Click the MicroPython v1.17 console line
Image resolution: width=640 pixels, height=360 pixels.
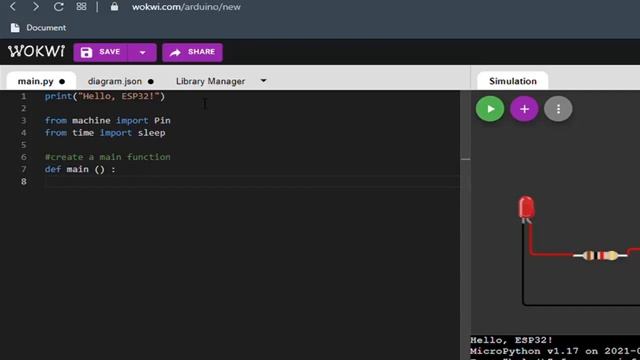[x=555, y=351]
